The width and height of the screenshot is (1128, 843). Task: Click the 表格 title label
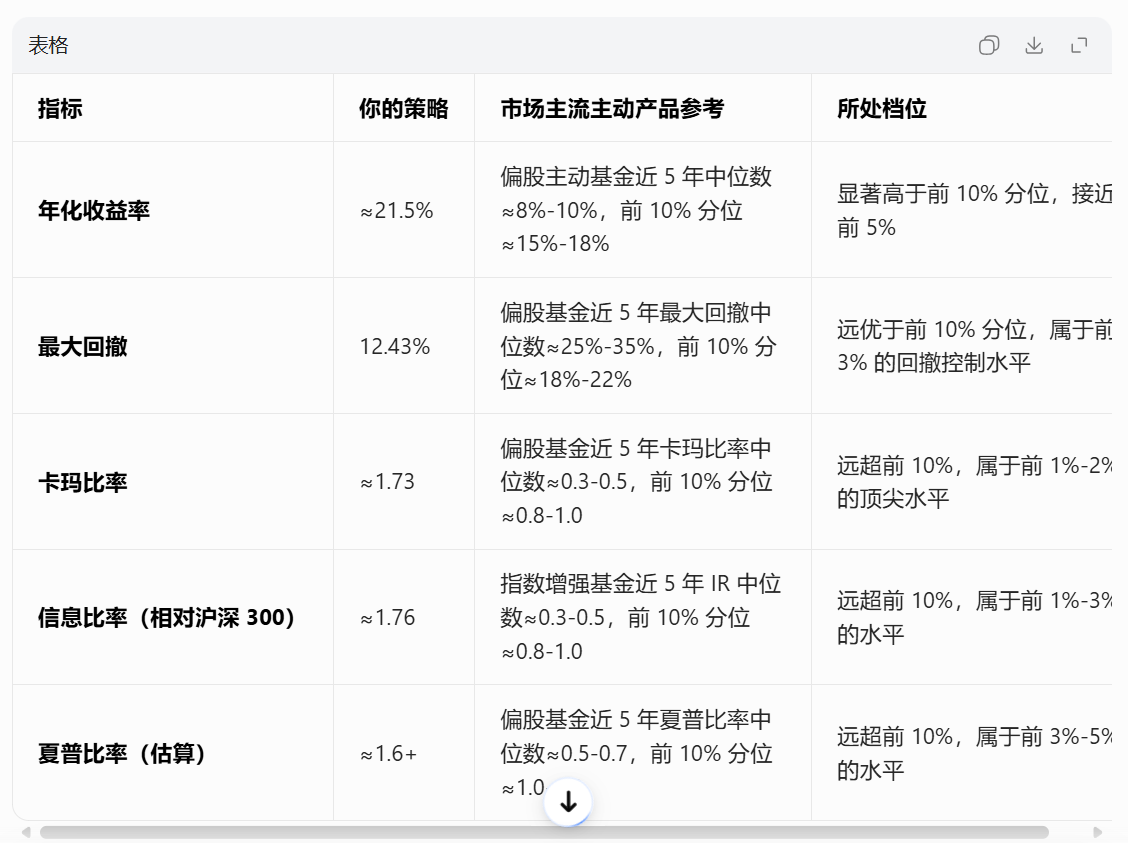48,45
